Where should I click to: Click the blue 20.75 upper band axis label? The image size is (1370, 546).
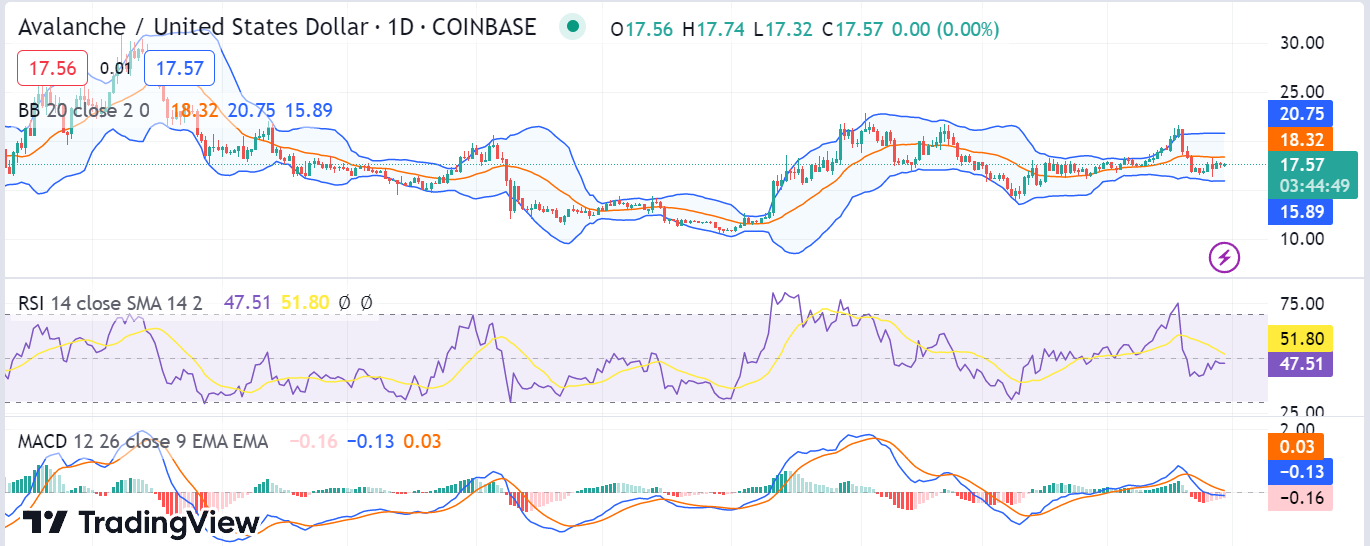tap(1295, 114)
